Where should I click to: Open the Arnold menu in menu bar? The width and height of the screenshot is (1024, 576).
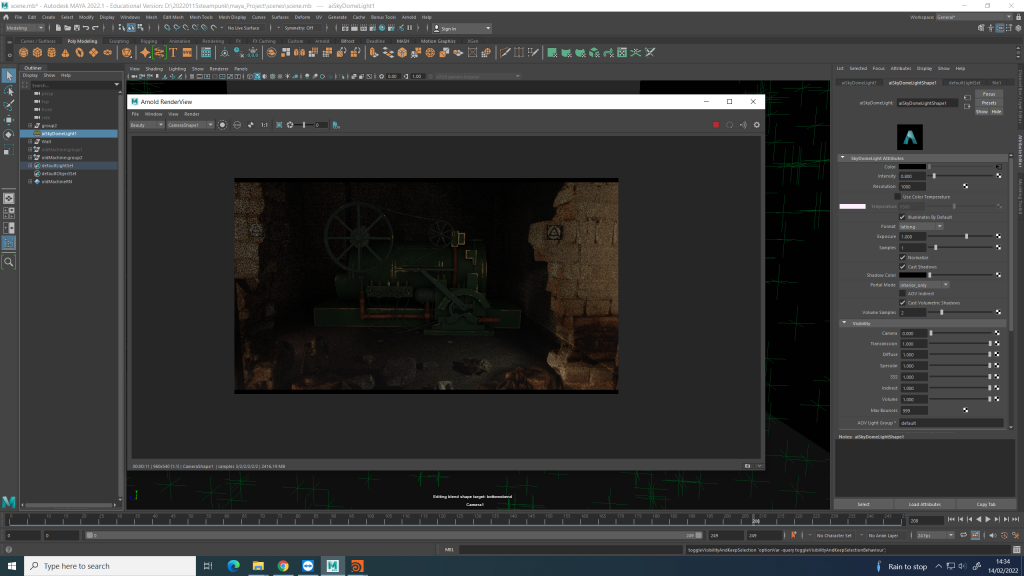pos(407,17)
